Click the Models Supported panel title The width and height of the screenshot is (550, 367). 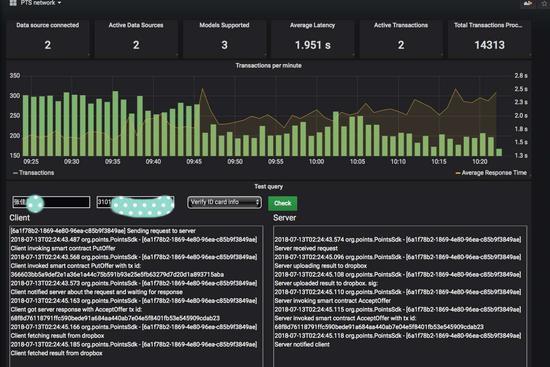click(224, 25)
